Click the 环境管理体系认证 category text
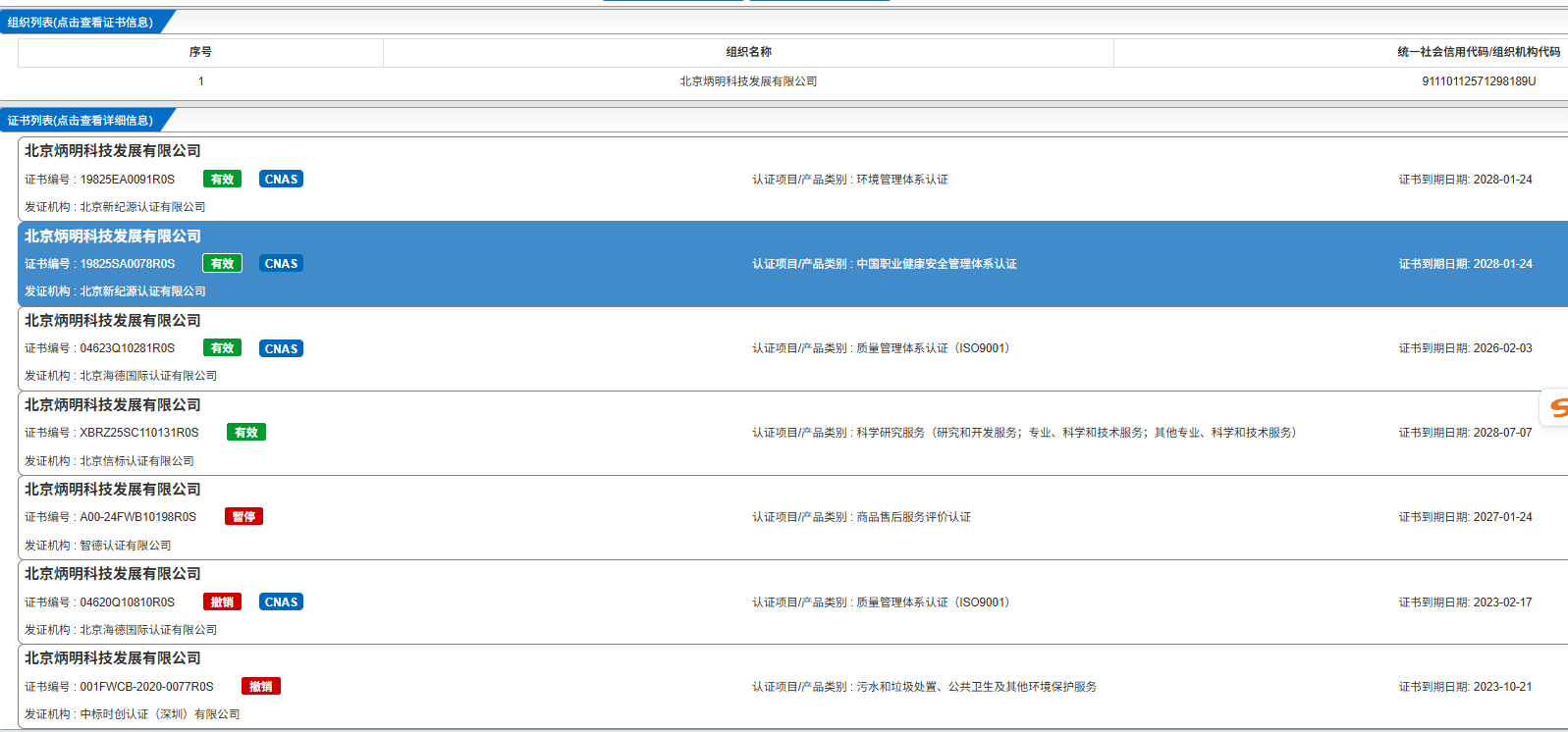This screenshot has width=1568, height=732. pyautogui.click(x=902, y=180)
